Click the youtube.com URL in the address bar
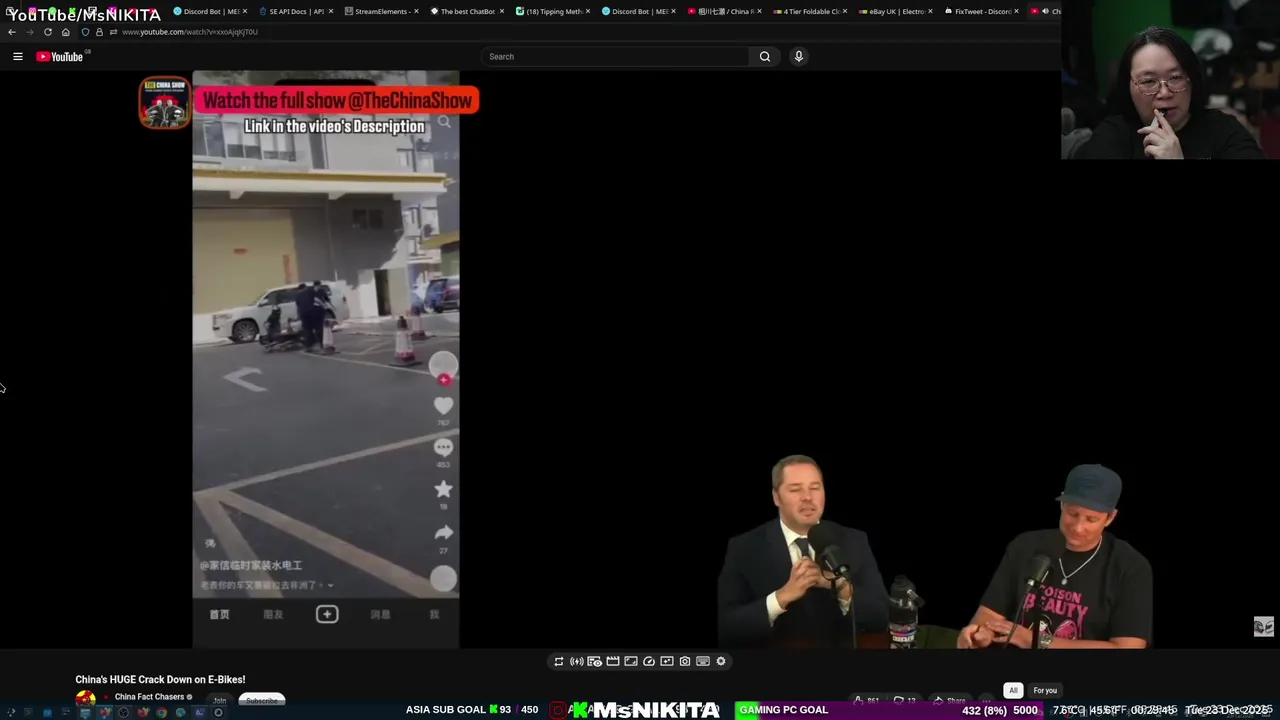Image resolution: width=1280 pixels, height=720 pixels. click(x=190, y=32)
